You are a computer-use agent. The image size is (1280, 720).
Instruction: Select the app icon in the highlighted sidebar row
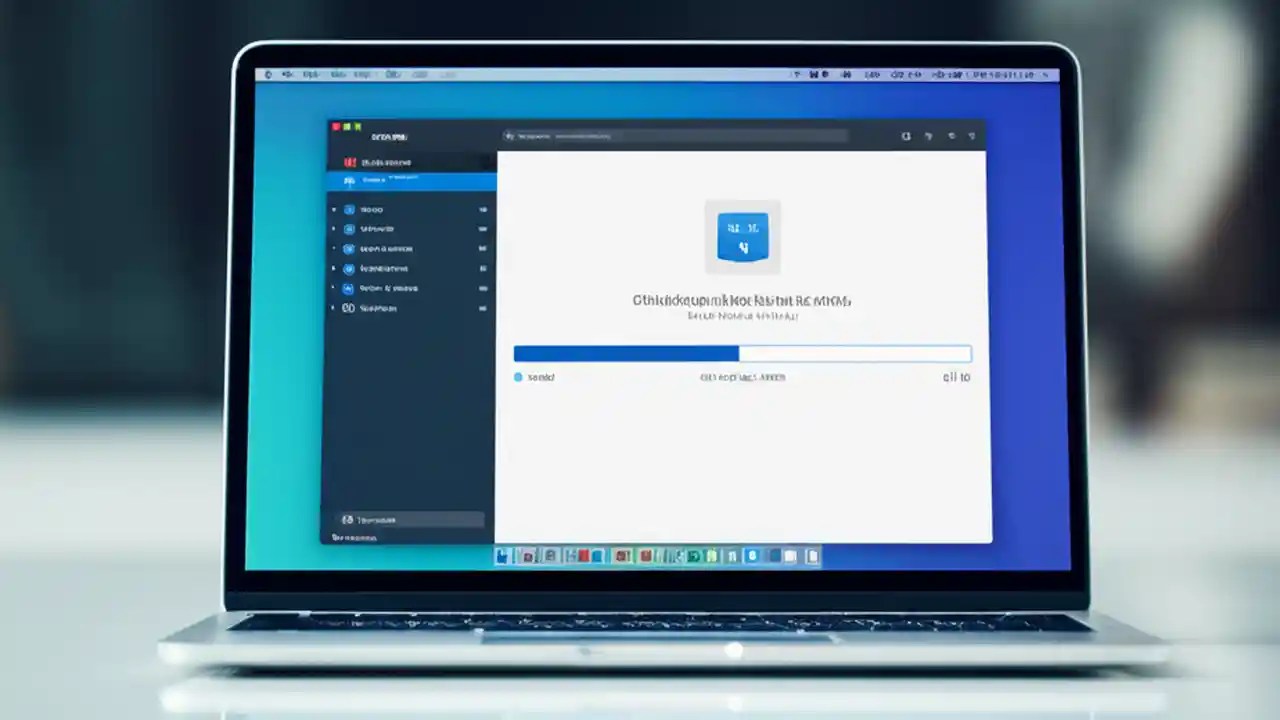point(350,180)
